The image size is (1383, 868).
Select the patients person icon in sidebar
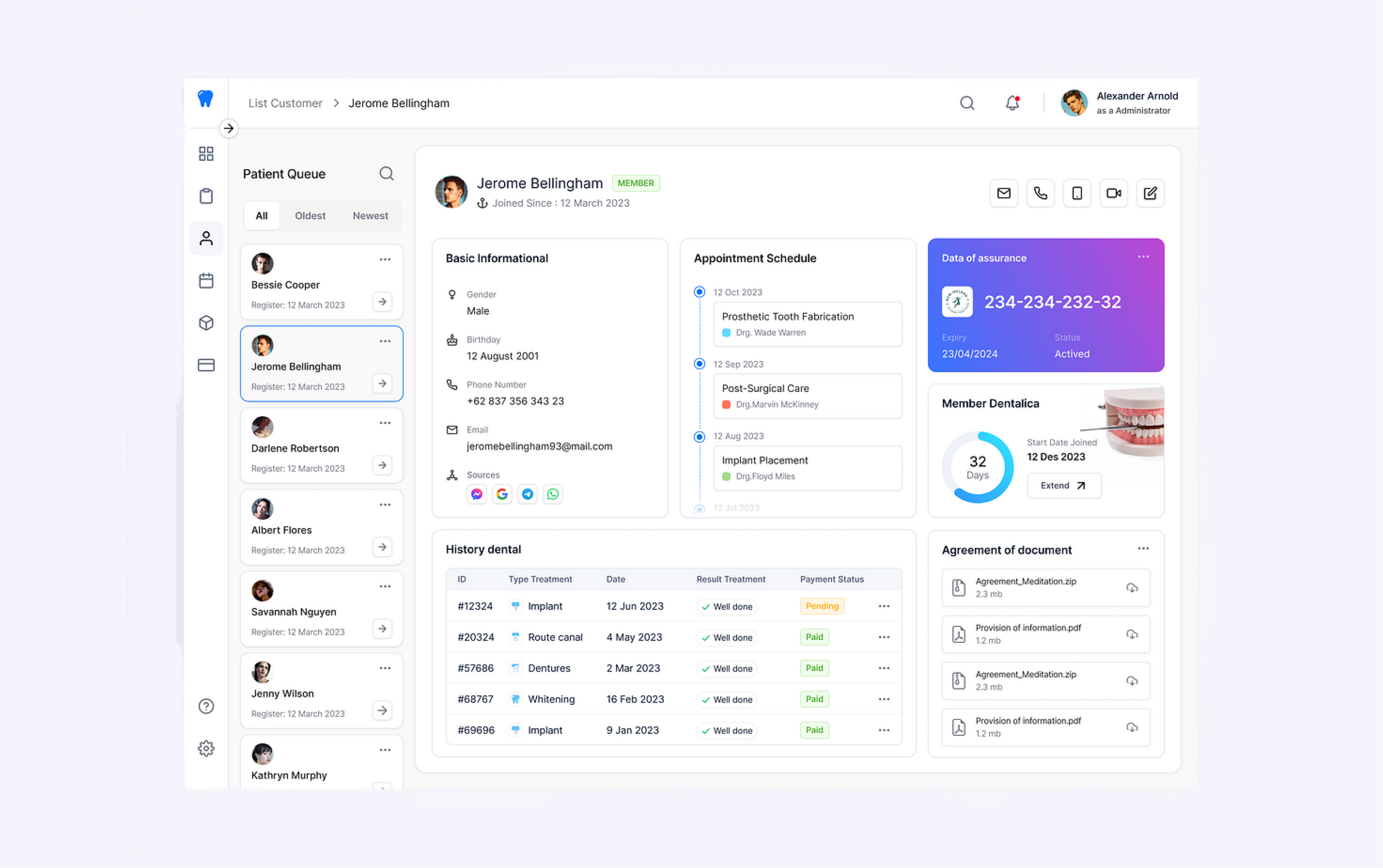point(206,238)
